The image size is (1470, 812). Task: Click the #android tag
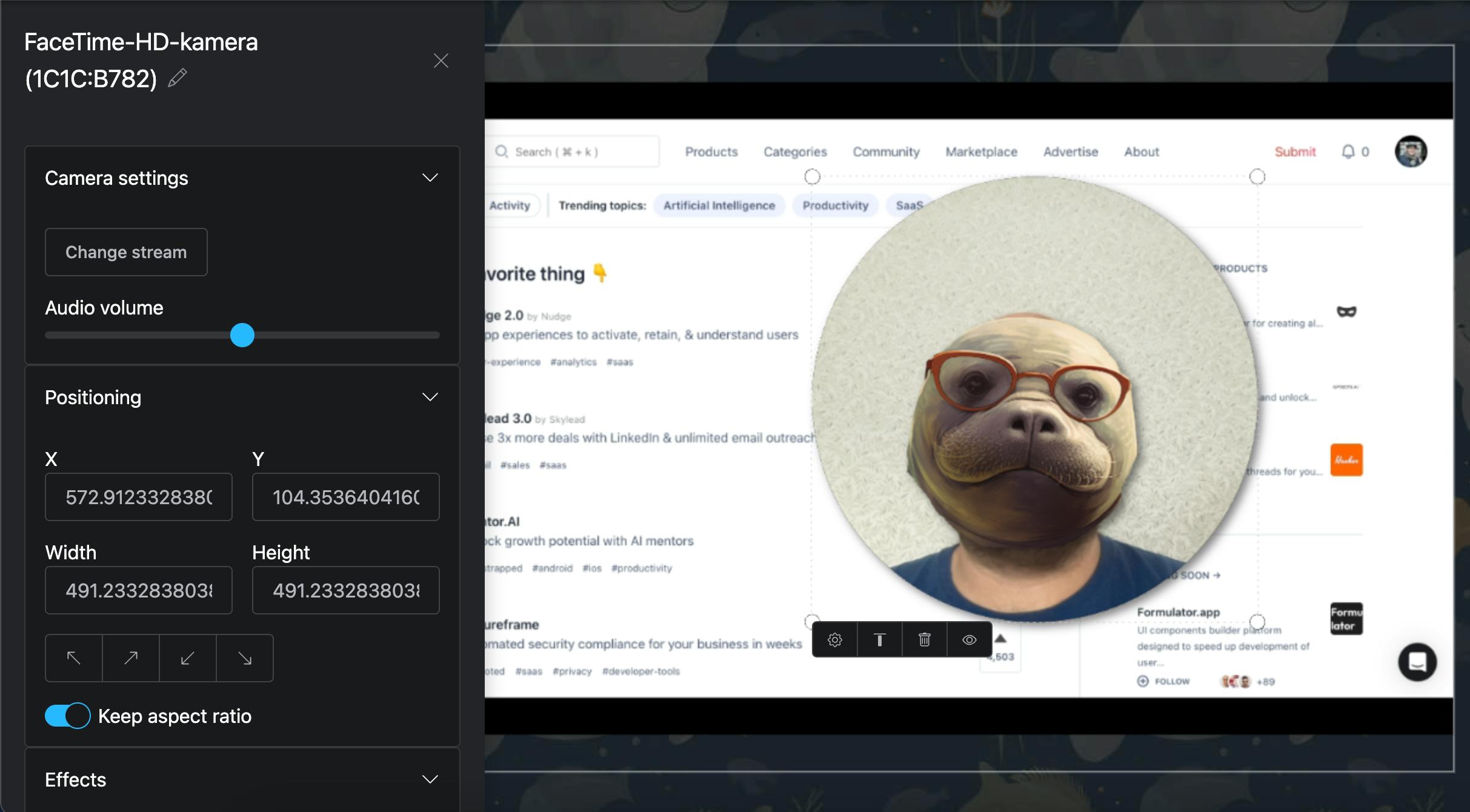[552, 568]
